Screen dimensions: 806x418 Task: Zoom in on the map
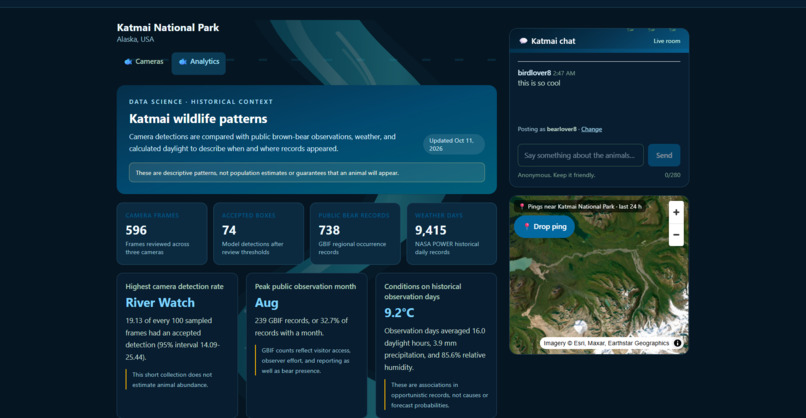676,212
